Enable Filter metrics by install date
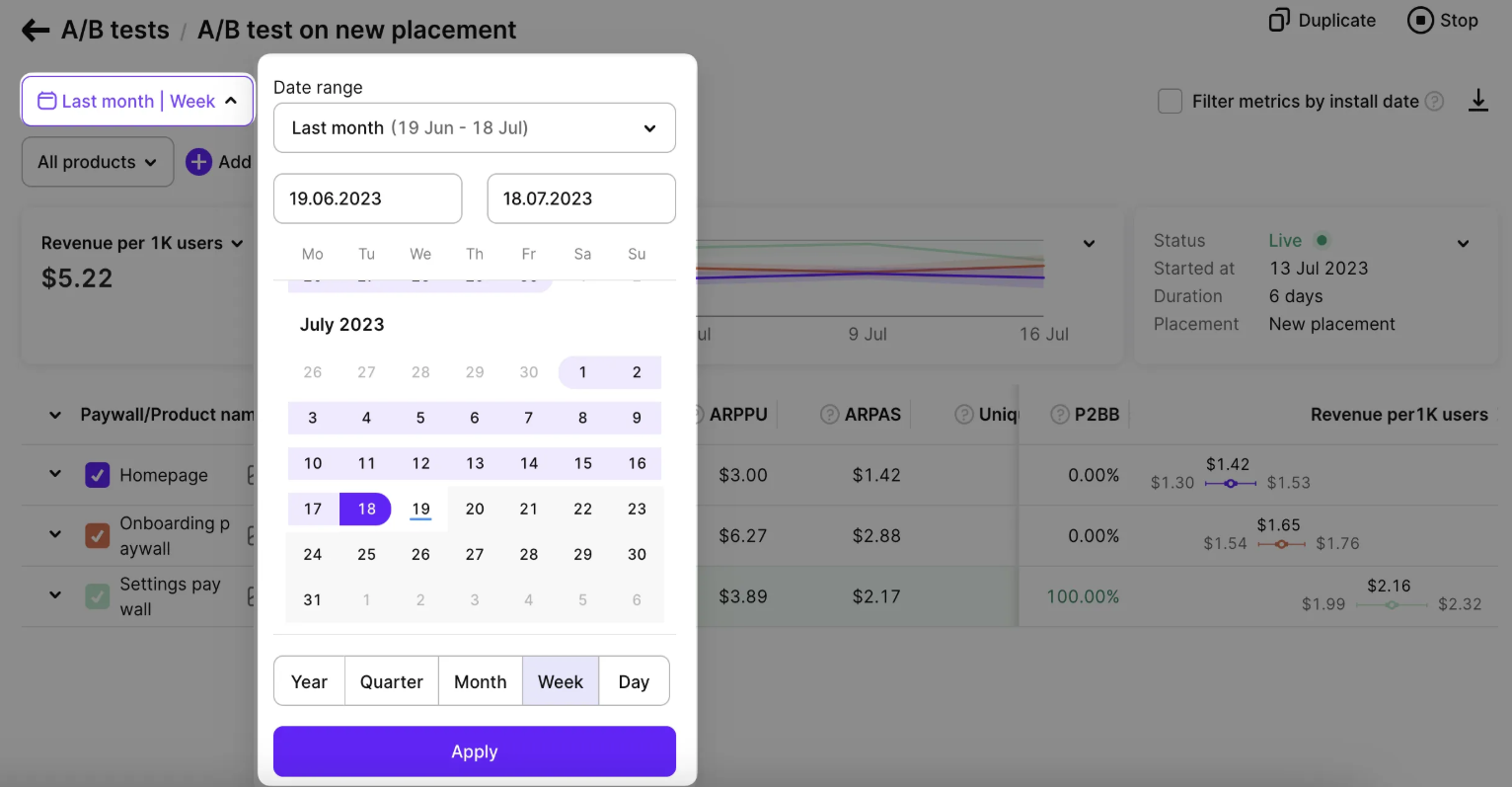1512x787 pixels. [1170, 102]
